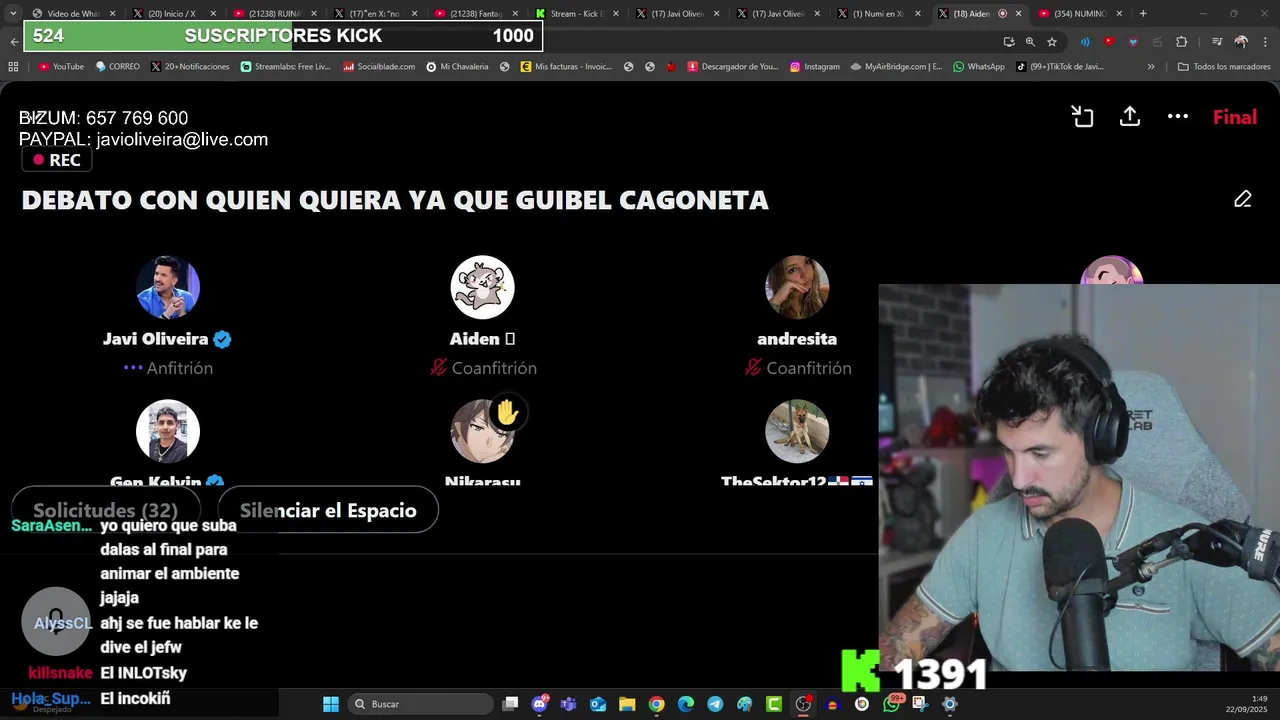Open the 20+ Notificaciones bookmark

tap(190, 66)
